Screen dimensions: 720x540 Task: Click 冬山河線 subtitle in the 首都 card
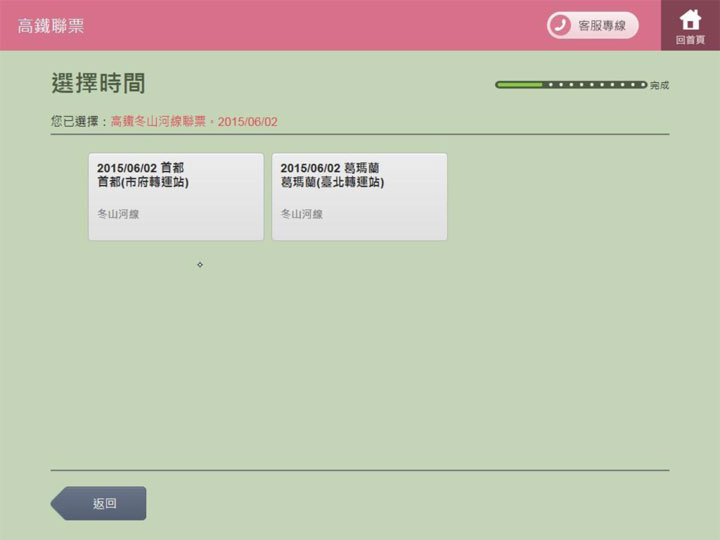point(118,214)
